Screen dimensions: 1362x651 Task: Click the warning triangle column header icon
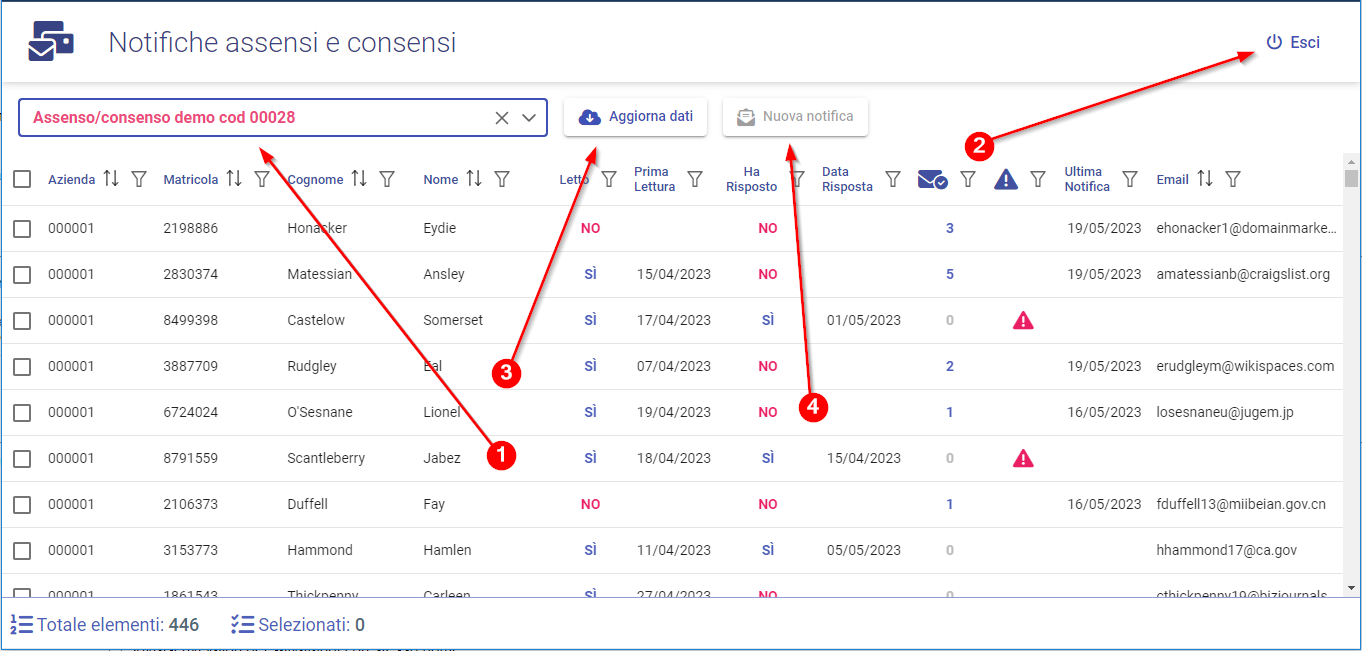[1006, 179]
